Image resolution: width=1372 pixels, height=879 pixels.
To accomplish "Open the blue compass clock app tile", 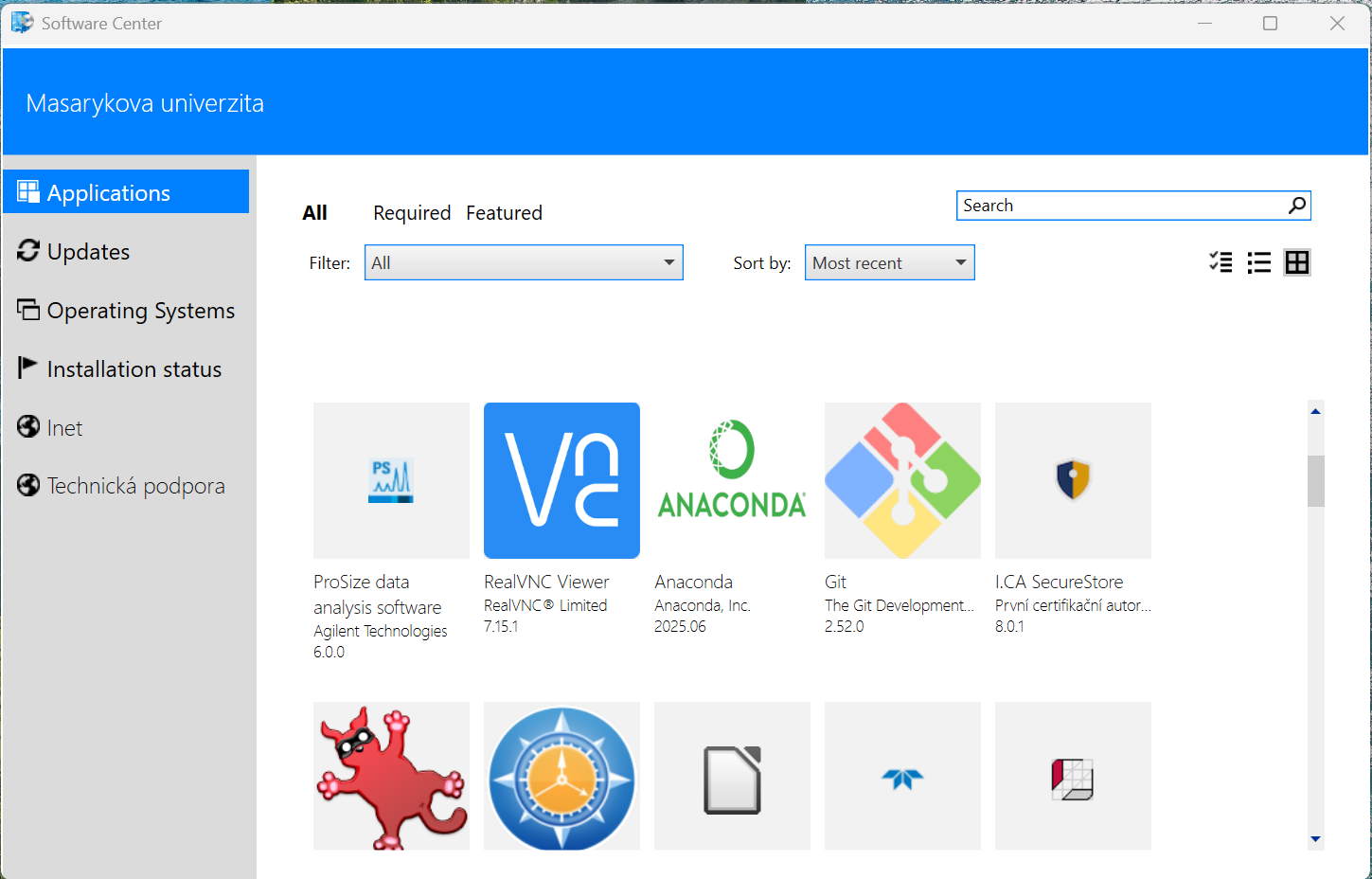I will click(x=561, y=776).
